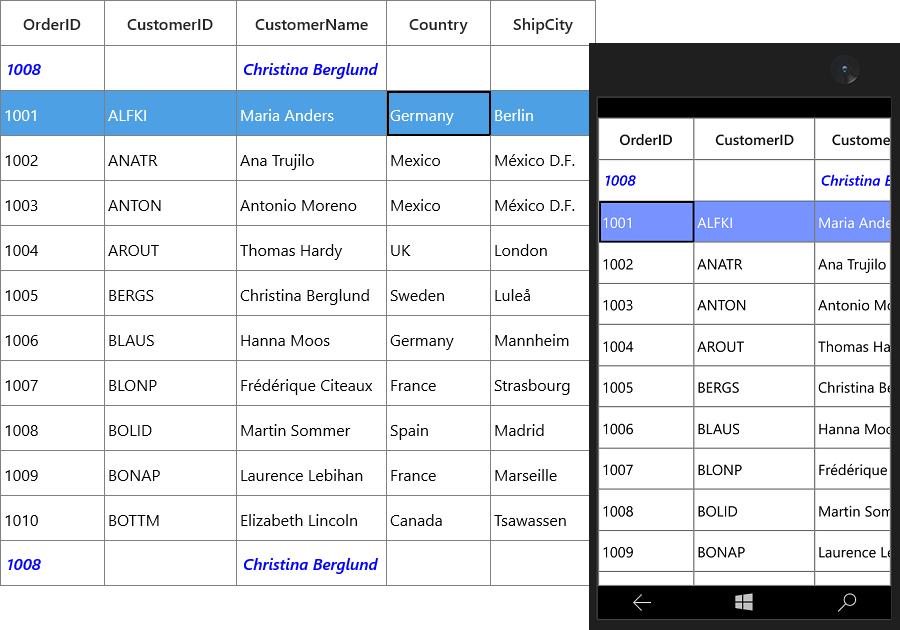Tap the selected 1001 cell in phone grid

(x=646, y=222)
